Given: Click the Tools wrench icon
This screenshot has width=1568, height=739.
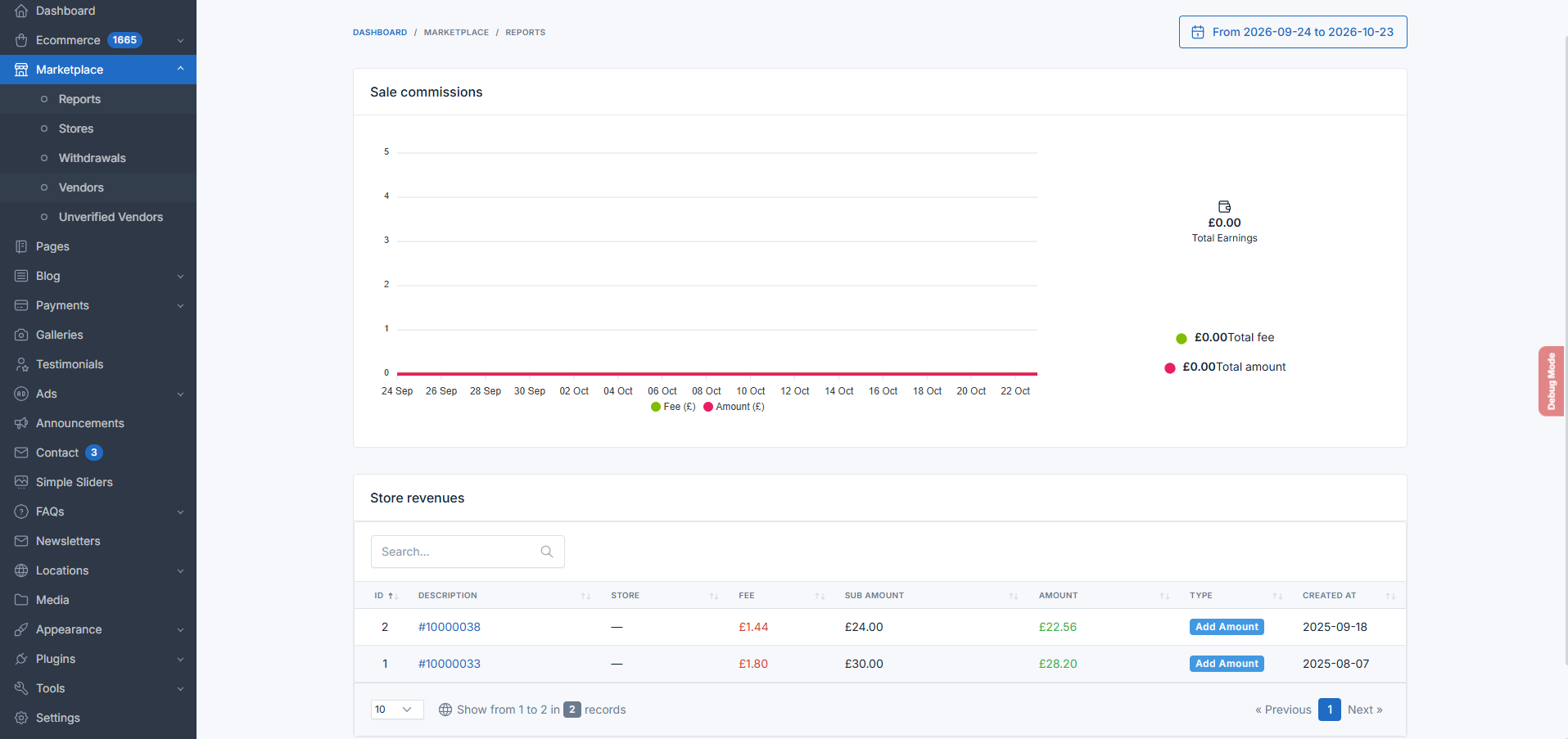Looking at the screenshot, I should pyautogui.click(x=21, y=688).
